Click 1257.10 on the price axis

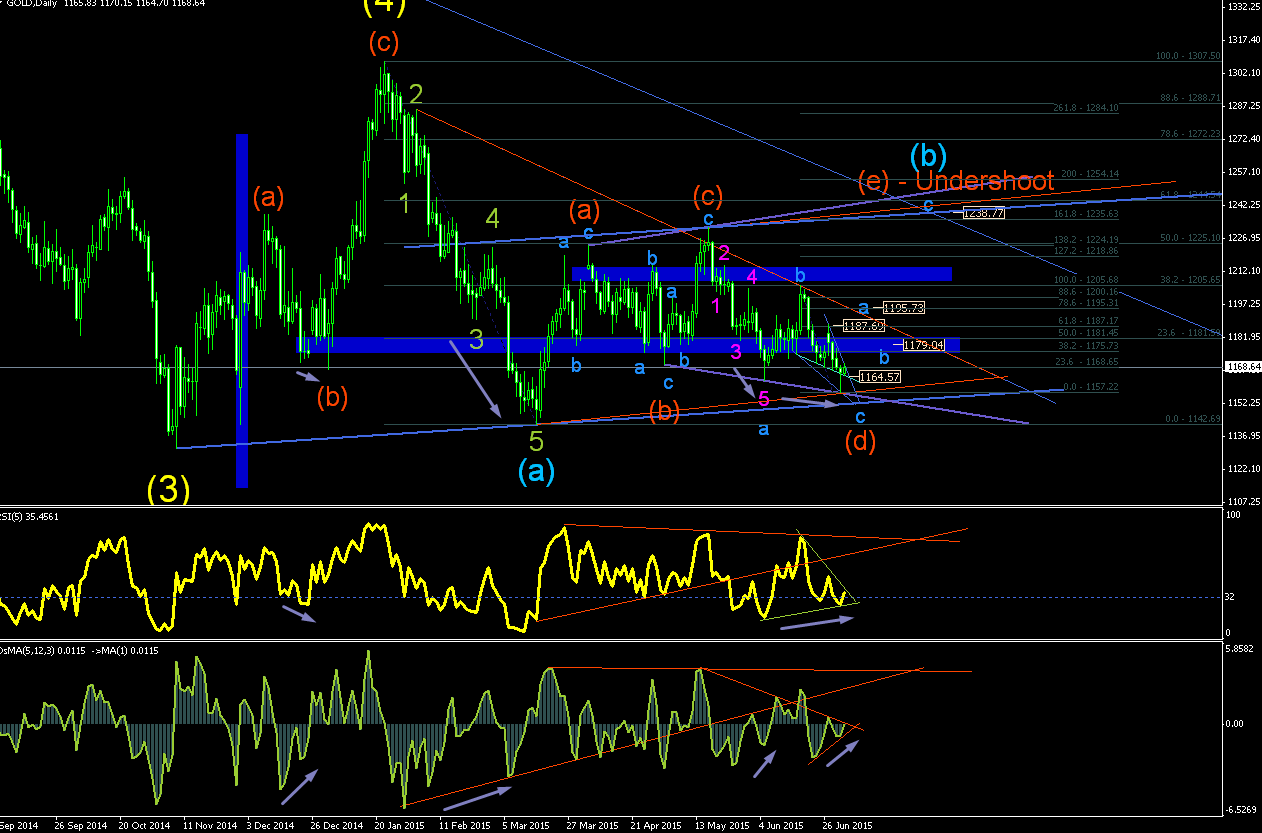tap(1243, 172)
